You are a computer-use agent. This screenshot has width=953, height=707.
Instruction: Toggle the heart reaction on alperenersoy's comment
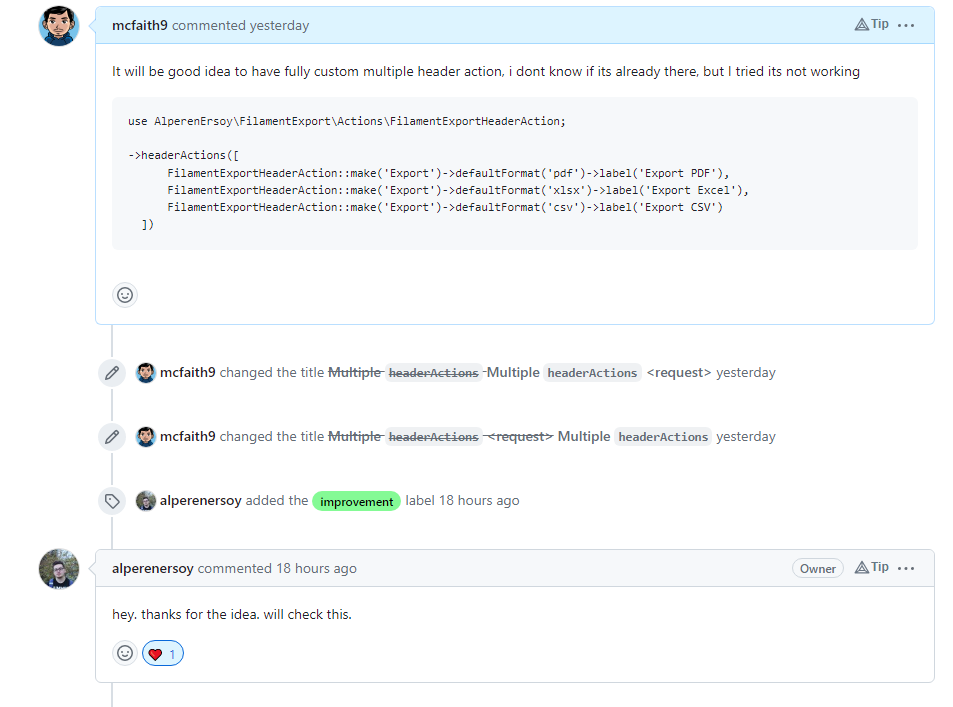pyautogui.click(x=163, y=654)
